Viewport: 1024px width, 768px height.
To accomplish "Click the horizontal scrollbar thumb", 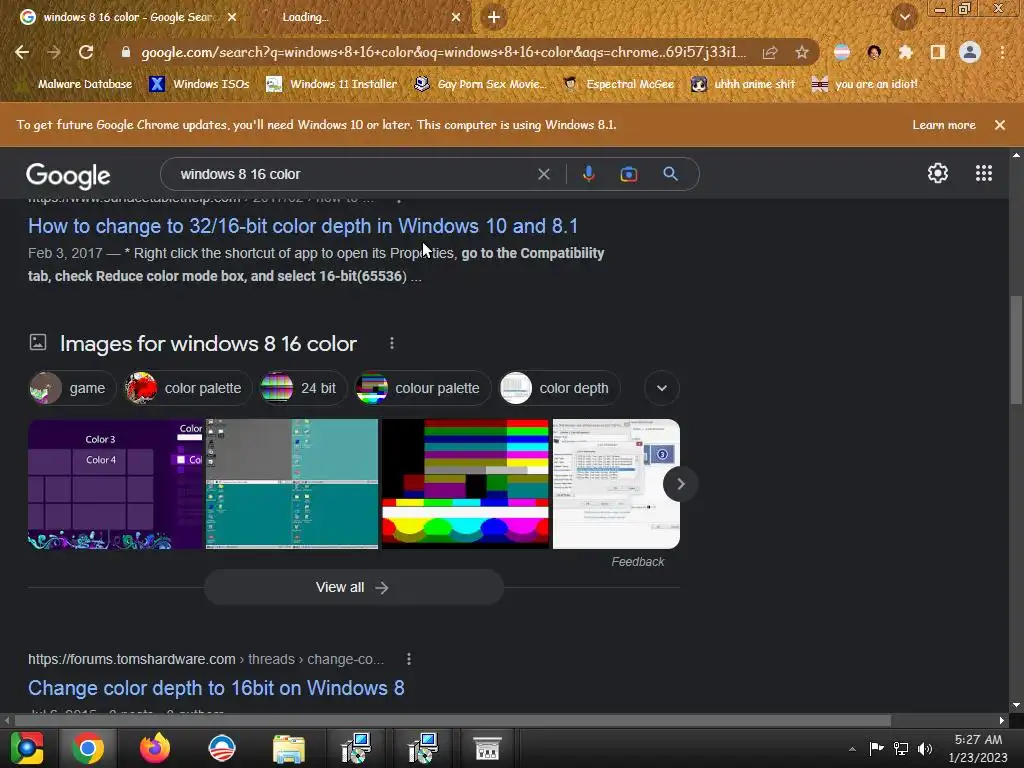I will [x=453, y=720].
